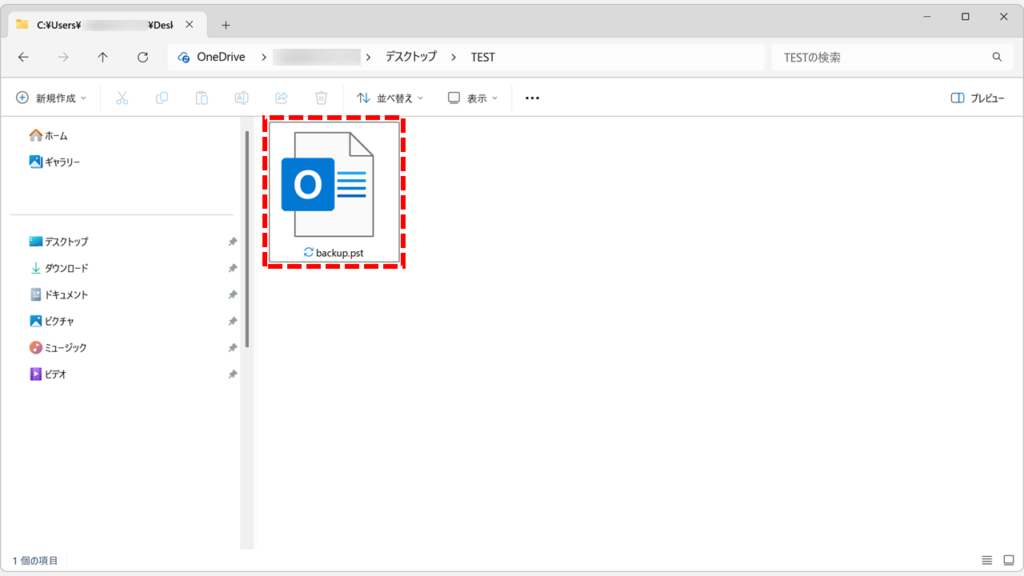Rename backup.pst via the rename icon
The height and width of the screenshot is (576, 1024).
coord(241,97)
